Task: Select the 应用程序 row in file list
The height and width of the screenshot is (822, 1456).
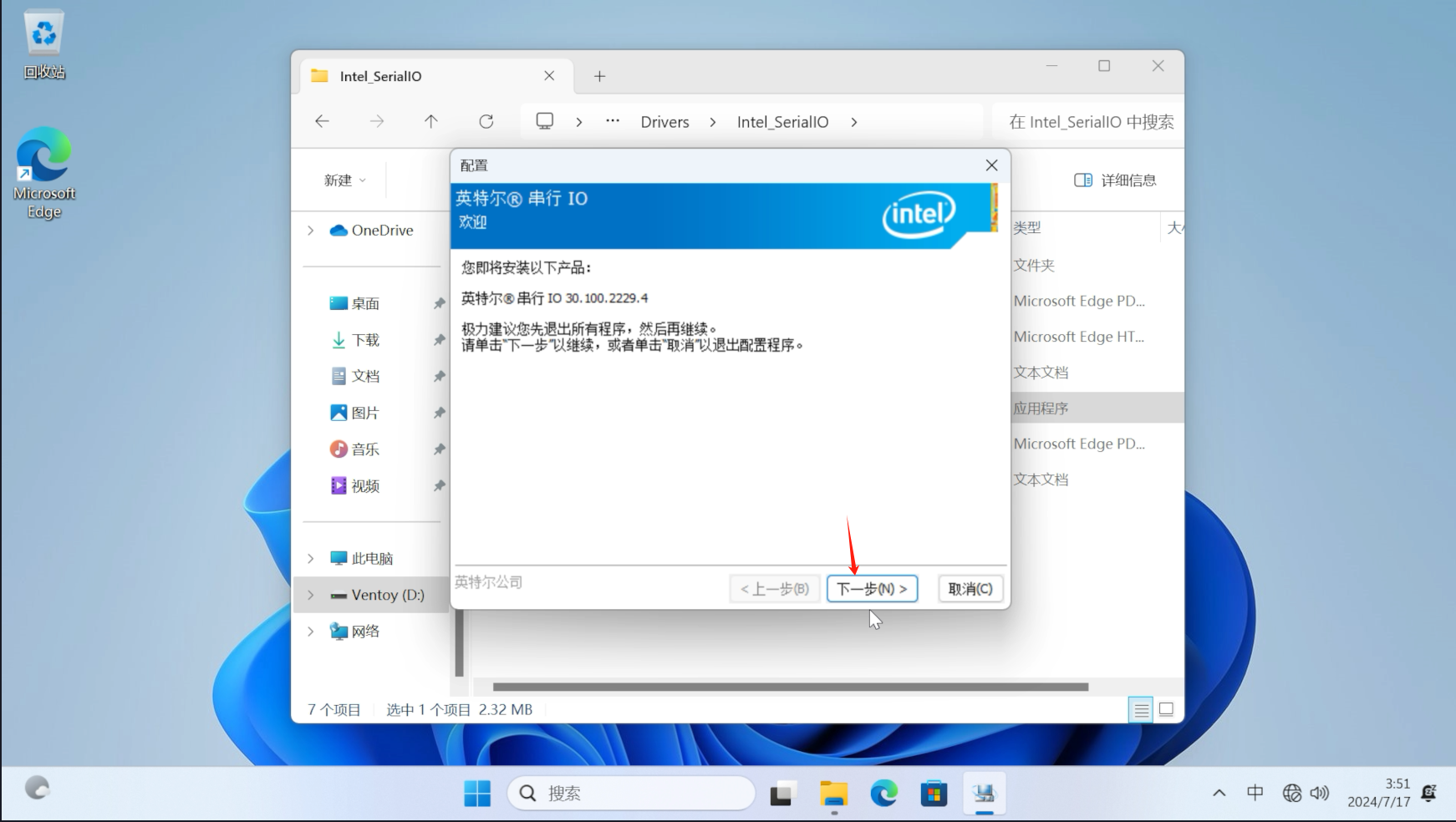Action: pos(1097,408)
